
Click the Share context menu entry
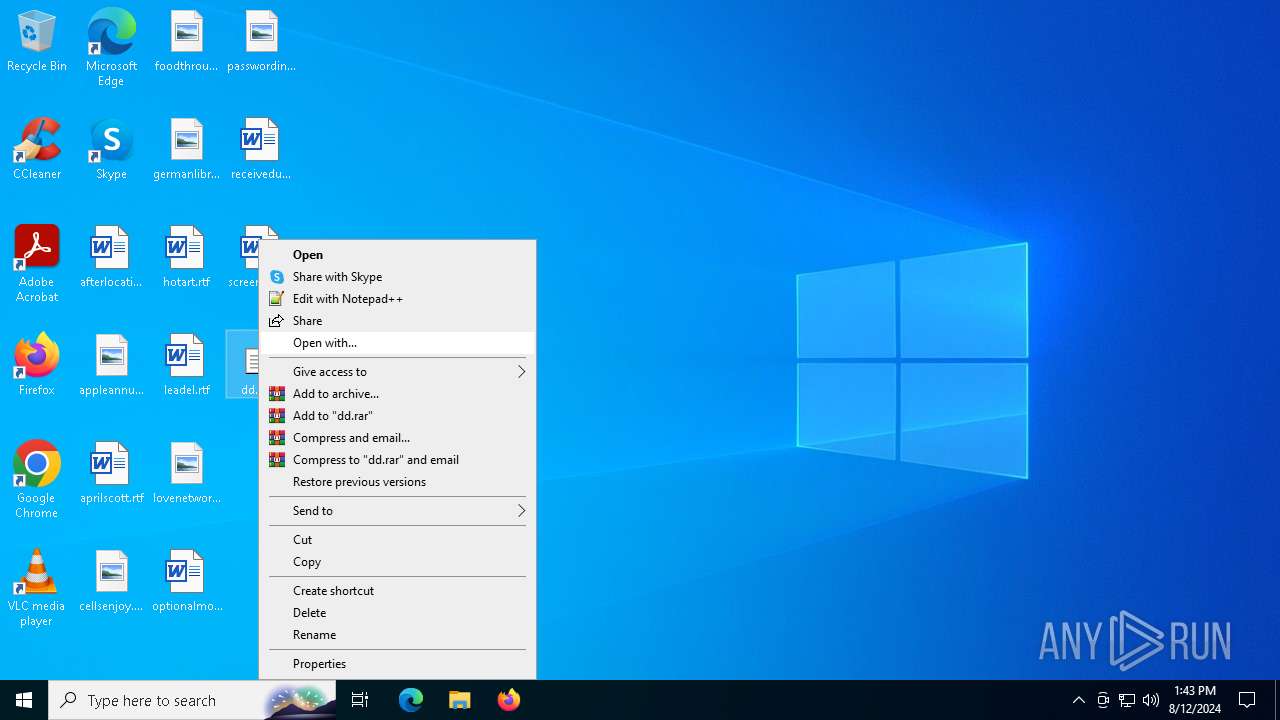pyautogui.click(x=397, y=321)
